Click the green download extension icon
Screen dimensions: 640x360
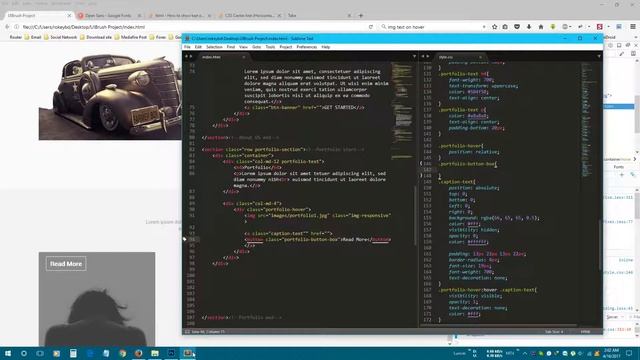553,27
